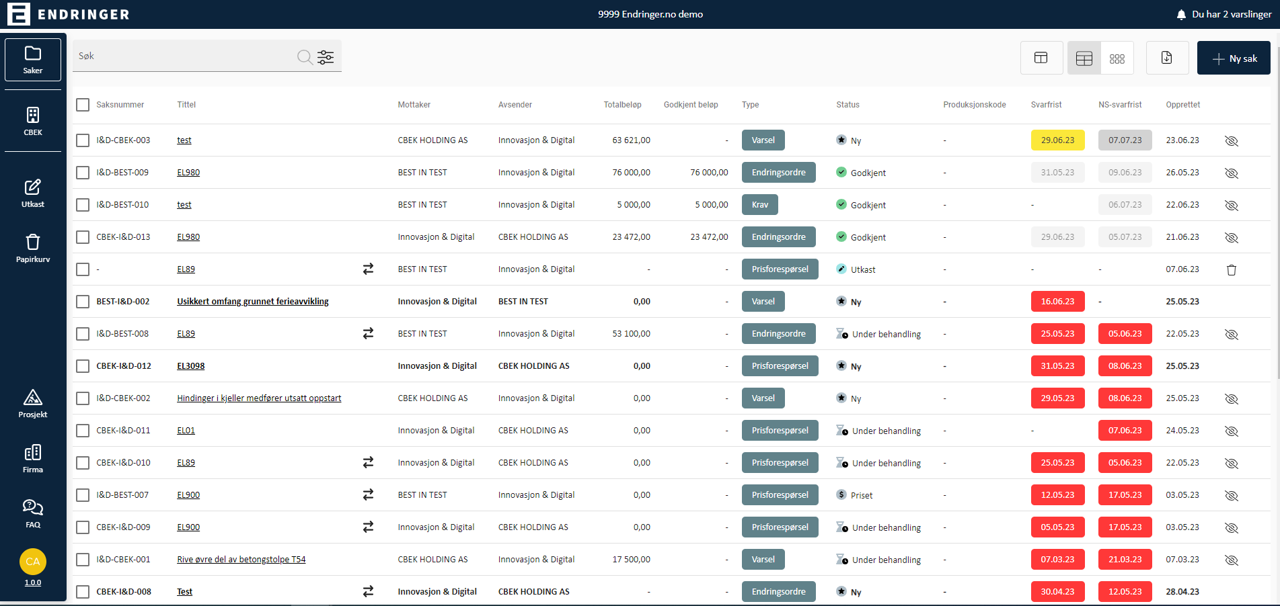Image resolution: width=1280 pixels, height=606 pixels.
Task: Check the box for case I&D-CBEK-003
Action: click(x=83, y=141)
